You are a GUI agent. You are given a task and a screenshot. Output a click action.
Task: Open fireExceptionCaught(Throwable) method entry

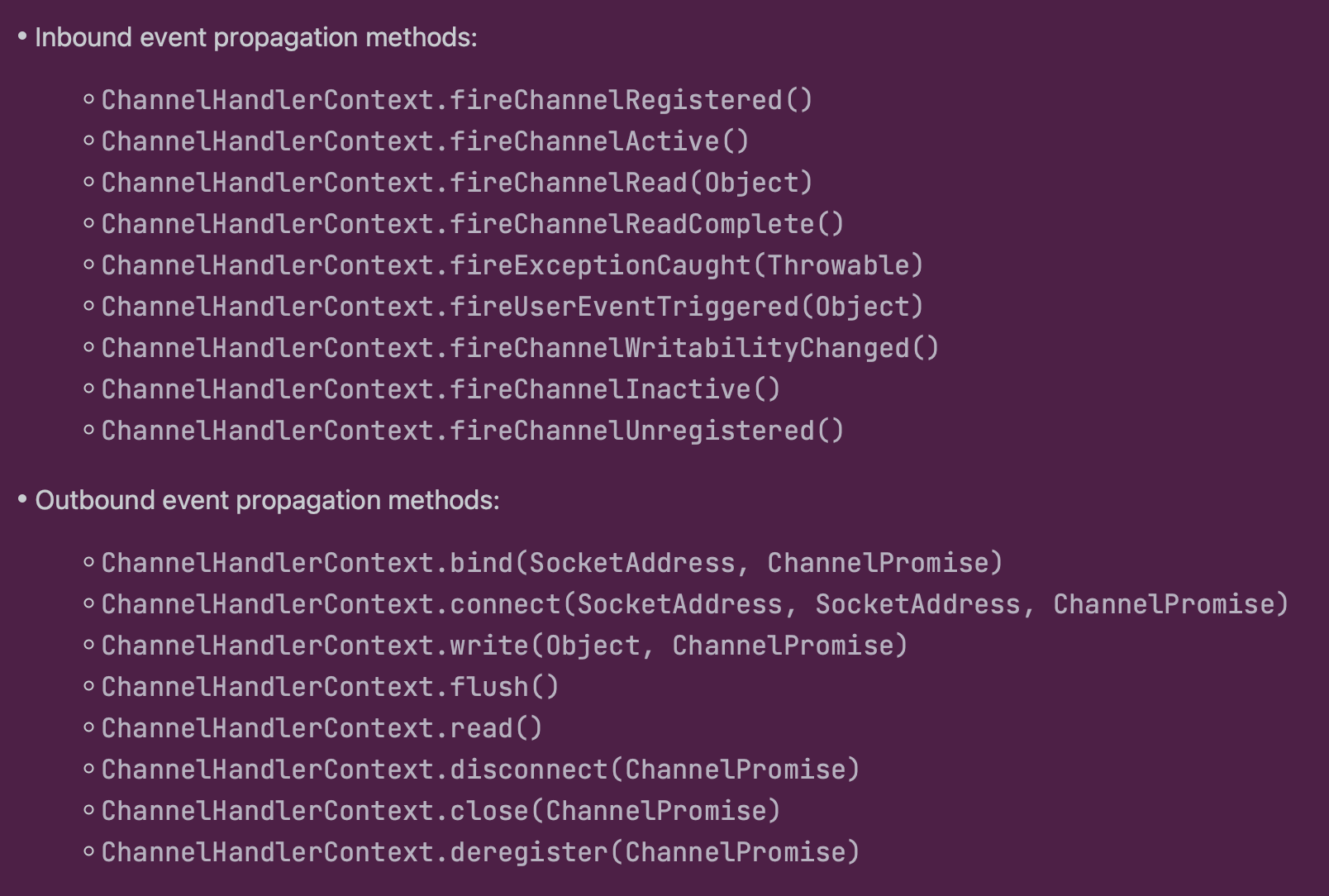point(512,265)
